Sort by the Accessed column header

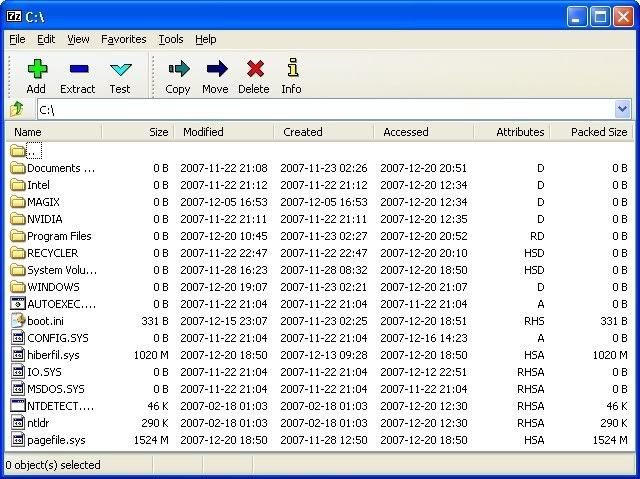point(424,132)
